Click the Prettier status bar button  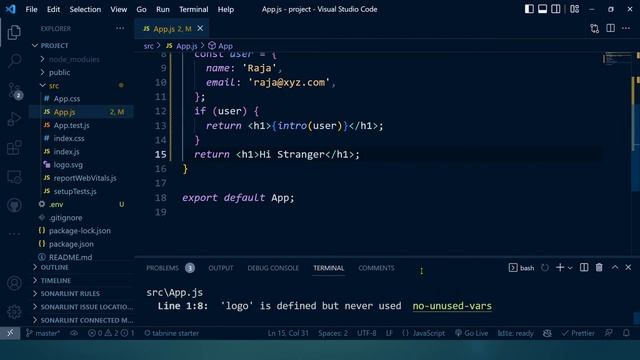[x=578, y=333]
